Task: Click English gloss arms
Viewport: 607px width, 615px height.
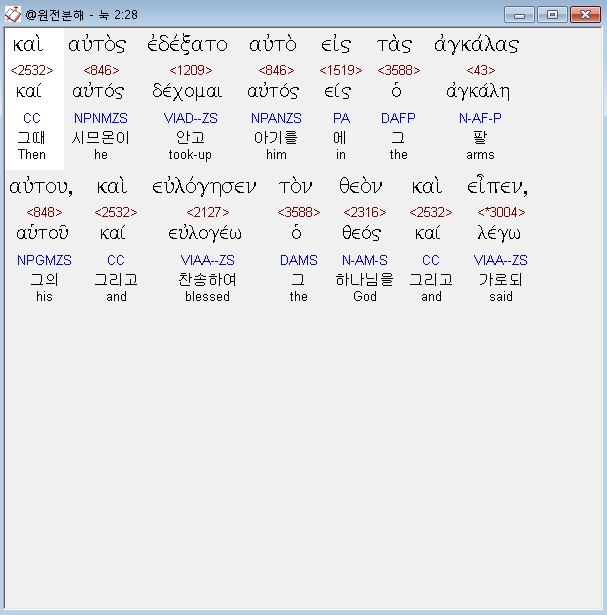Action: (480, 155)
